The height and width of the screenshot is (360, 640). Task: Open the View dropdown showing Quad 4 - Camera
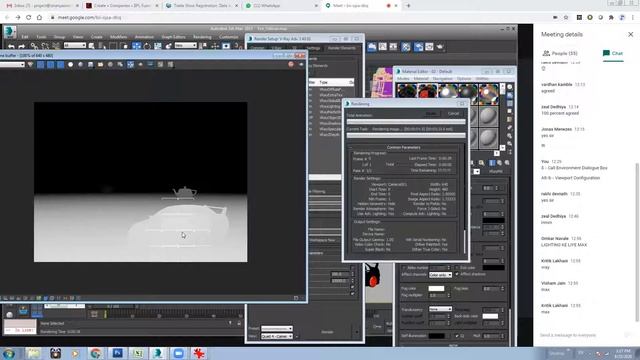pyautogui.click(x=277, y=336)
